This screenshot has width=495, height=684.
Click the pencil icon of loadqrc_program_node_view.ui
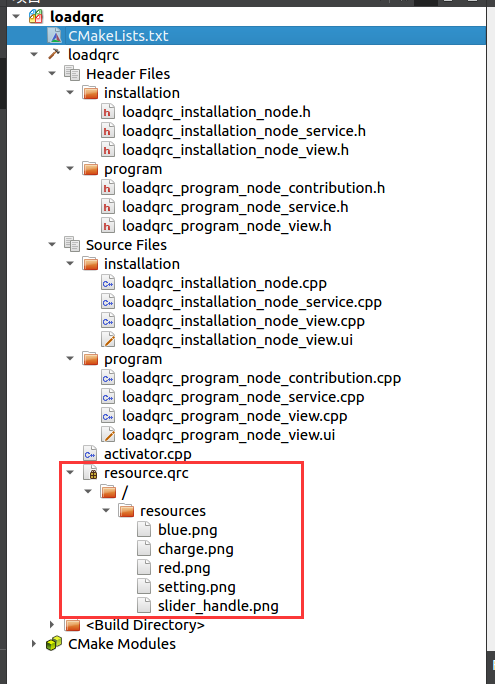click(108, 435)
